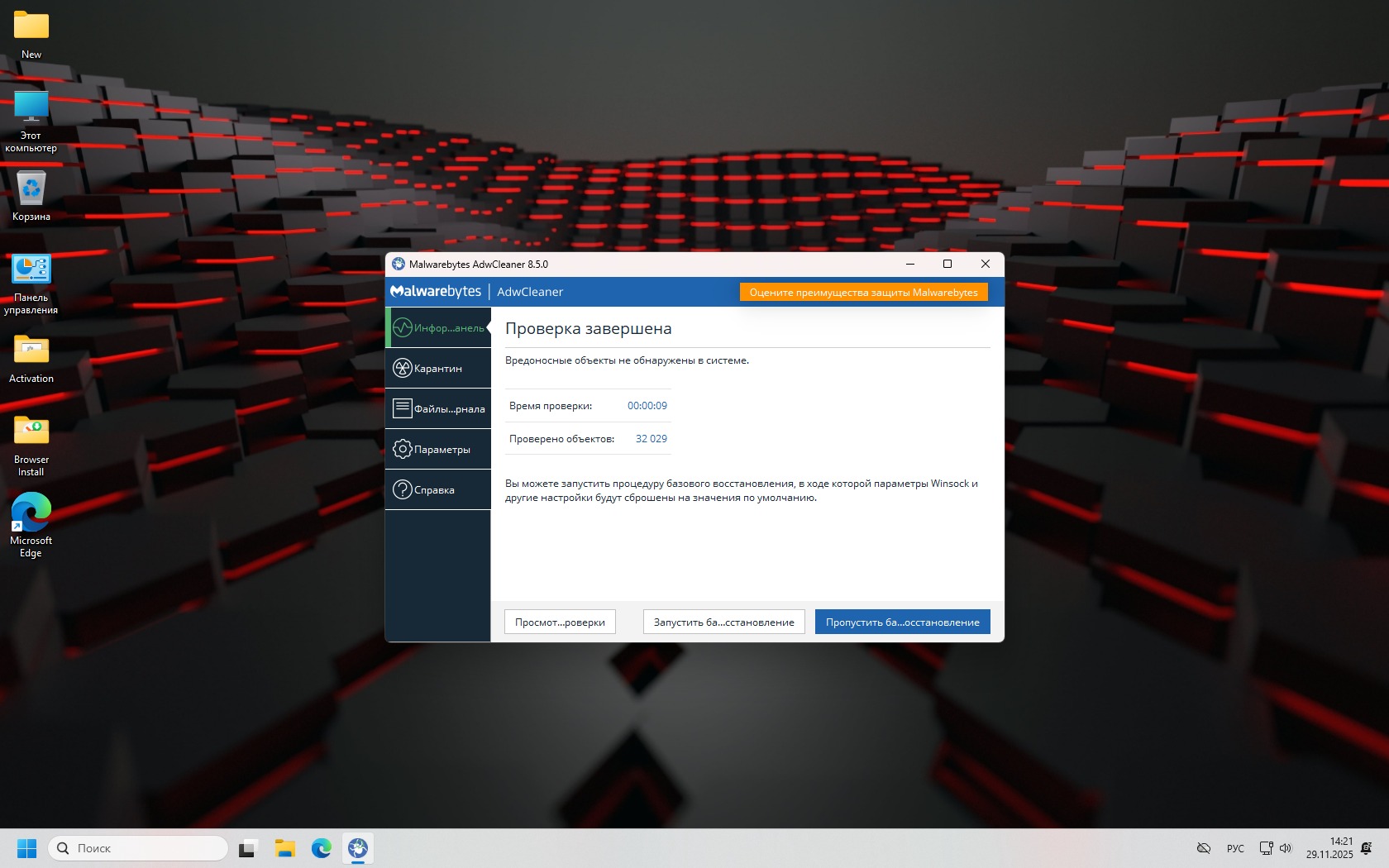Select the Dashboard (Информационная панель) tab
The width and height of the screenshot is (1389, 868).
pos(438,328)
